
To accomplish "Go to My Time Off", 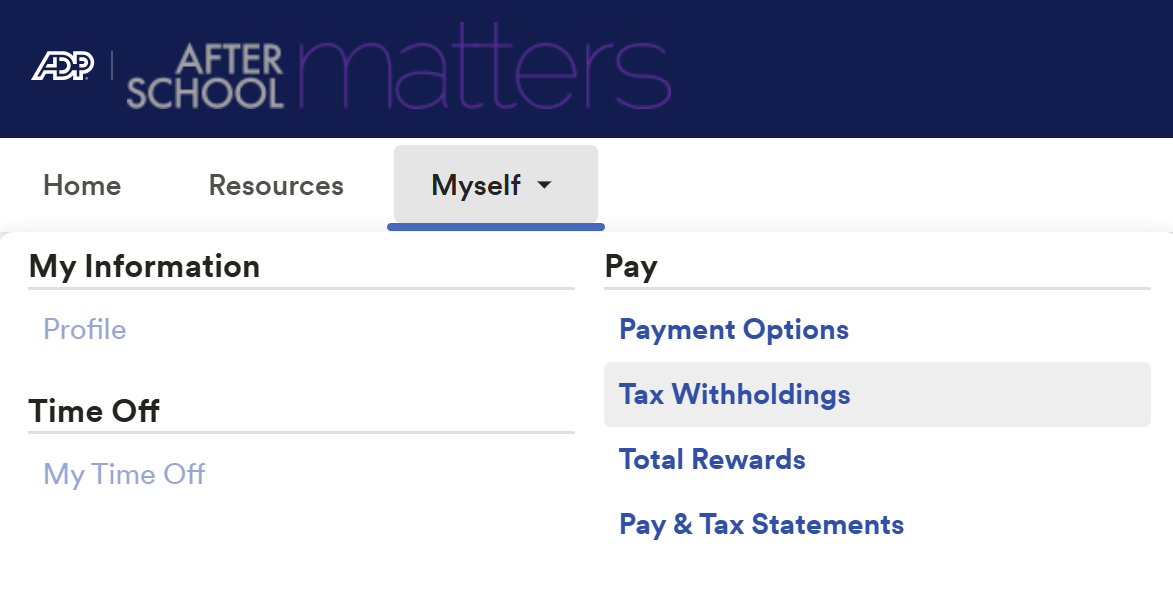I will 124,474.
